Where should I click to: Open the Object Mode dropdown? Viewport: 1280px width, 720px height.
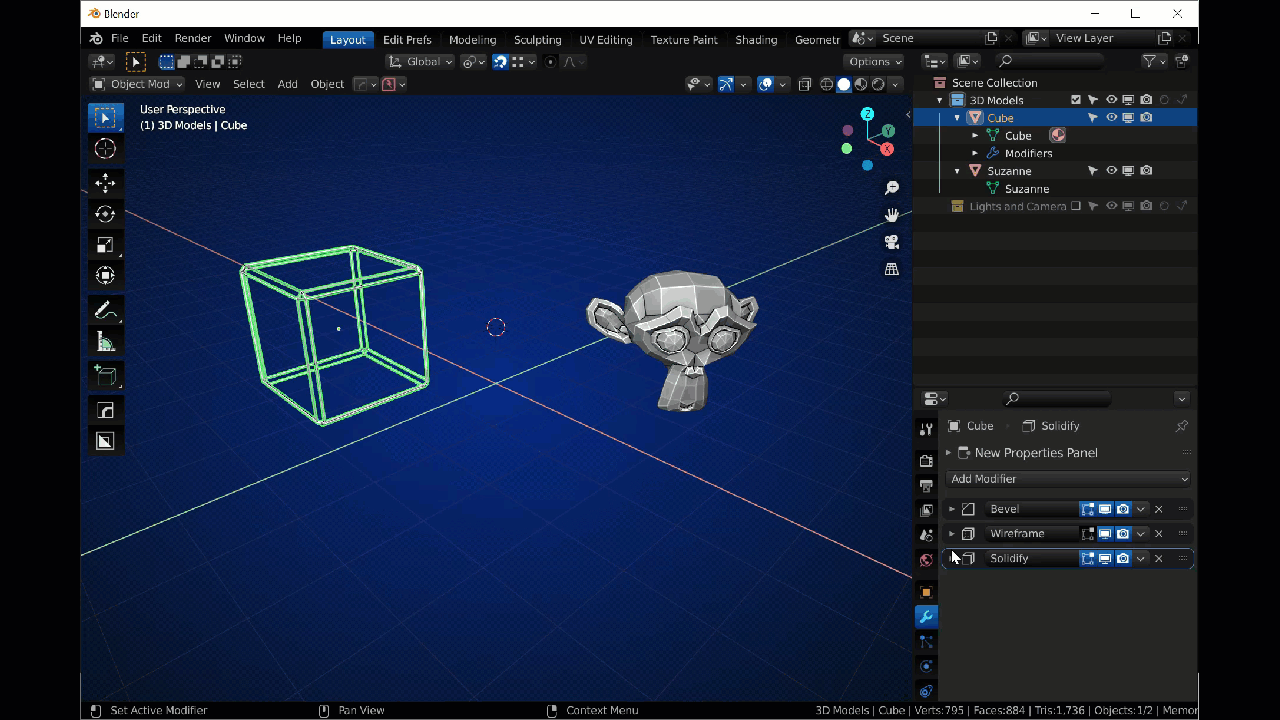137,84
